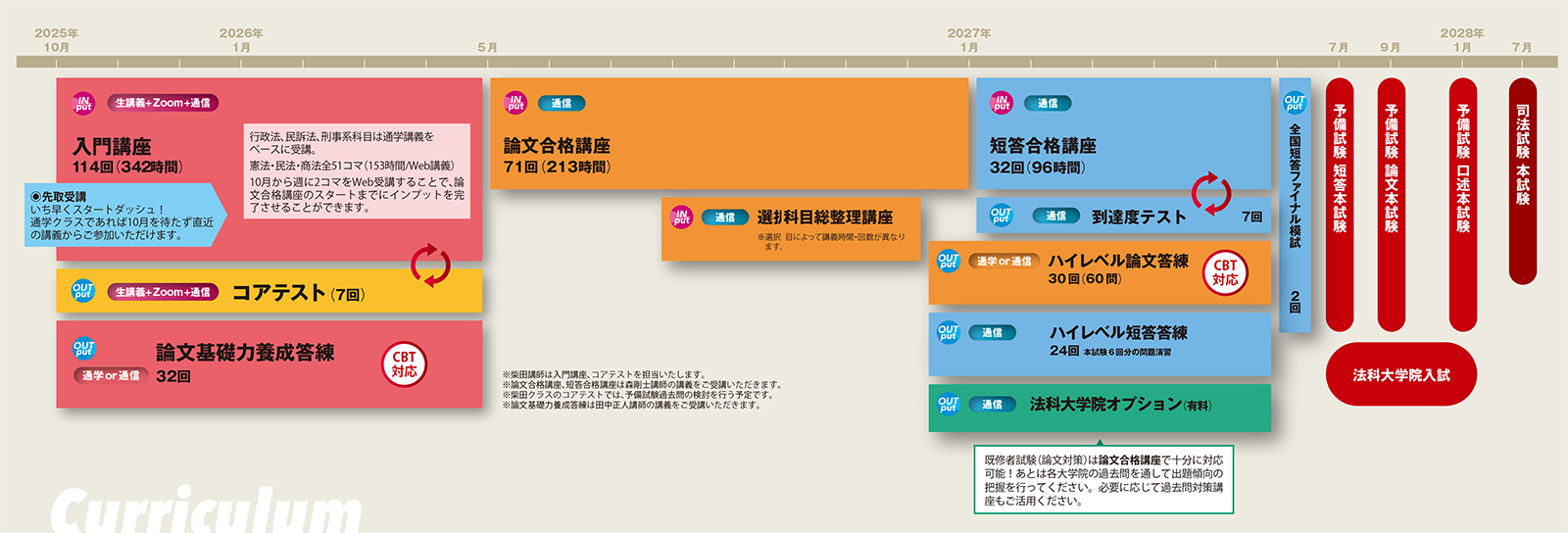
Task: Click the CBT対応 badge on 論文基礎力養成答練
Action: [x=404, y=364]
